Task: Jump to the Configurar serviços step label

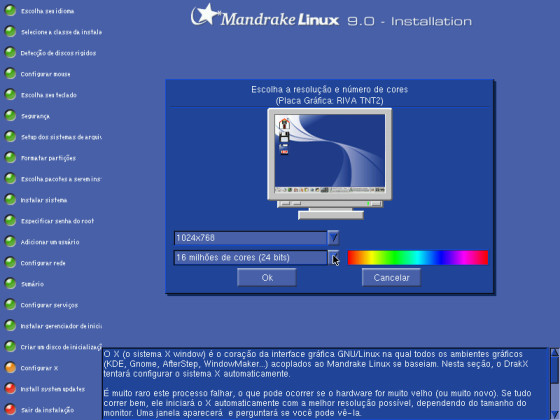Action: [x=49, y=305]
